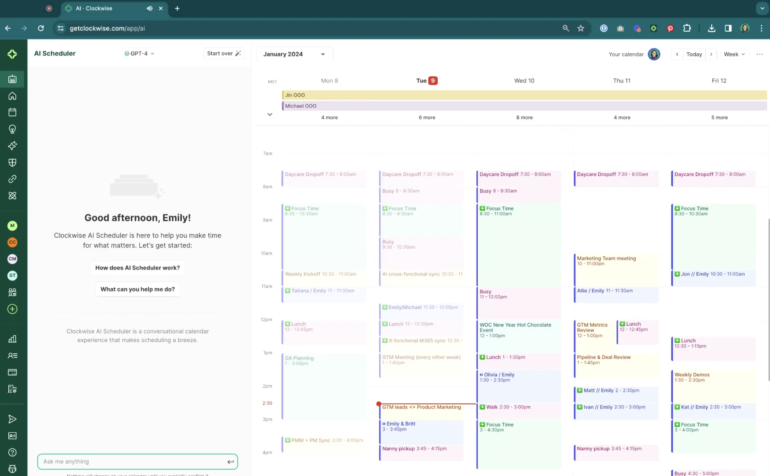Open the shield icon in sidebar
The image size is (770, 476).
pyautogui.click(x=12, y=163)
